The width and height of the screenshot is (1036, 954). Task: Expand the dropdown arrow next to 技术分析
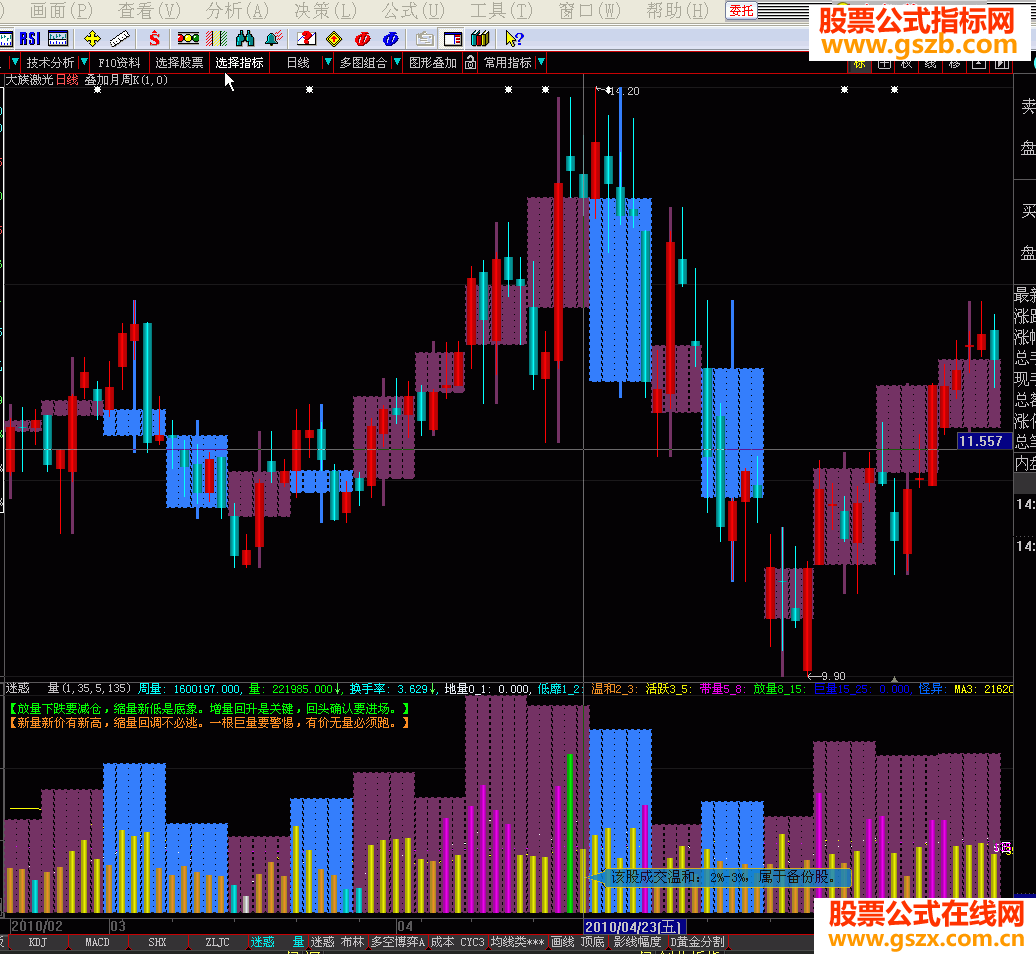click(x=84, y=62)
